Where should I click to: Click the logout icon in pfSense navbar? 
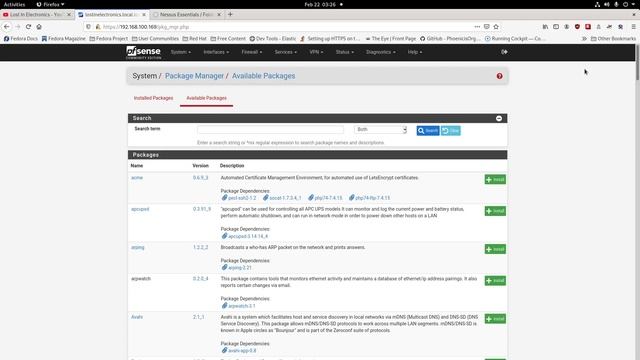pos(504,52)
